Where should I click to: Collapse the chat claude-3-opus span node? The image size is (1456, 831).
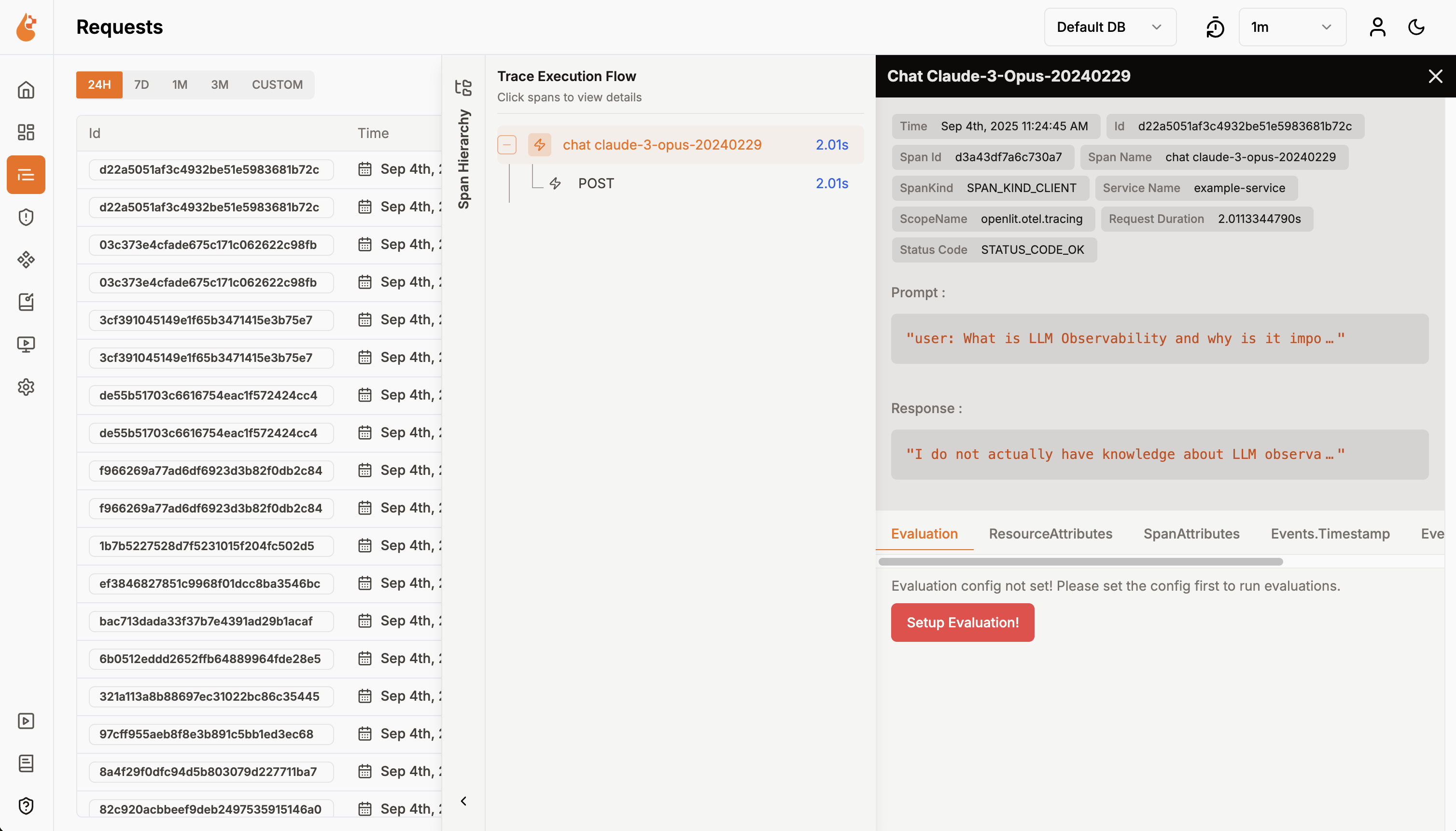507,145
